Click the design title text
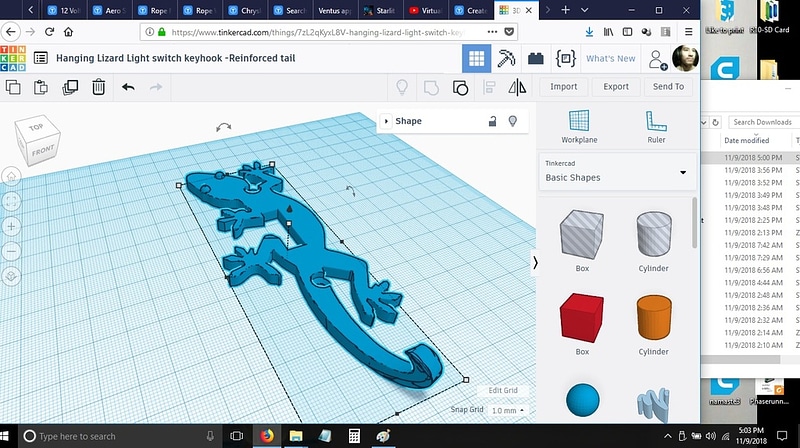Screen dimensions: 800x448 pyautogui.click(x=176, y=58)
